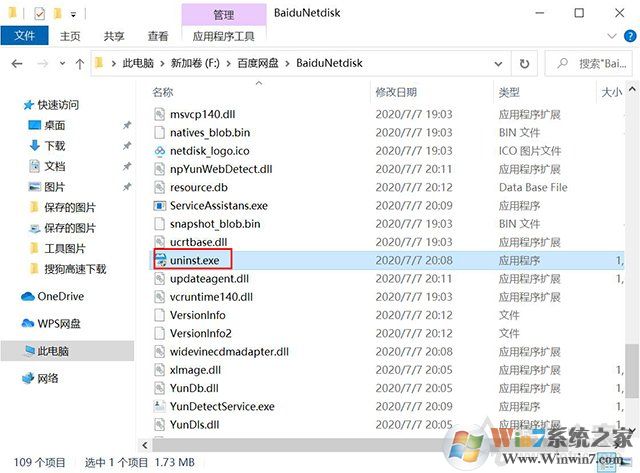
Task: Select the msvcp140.dll file icon
Action: click(x=159, y=114)
